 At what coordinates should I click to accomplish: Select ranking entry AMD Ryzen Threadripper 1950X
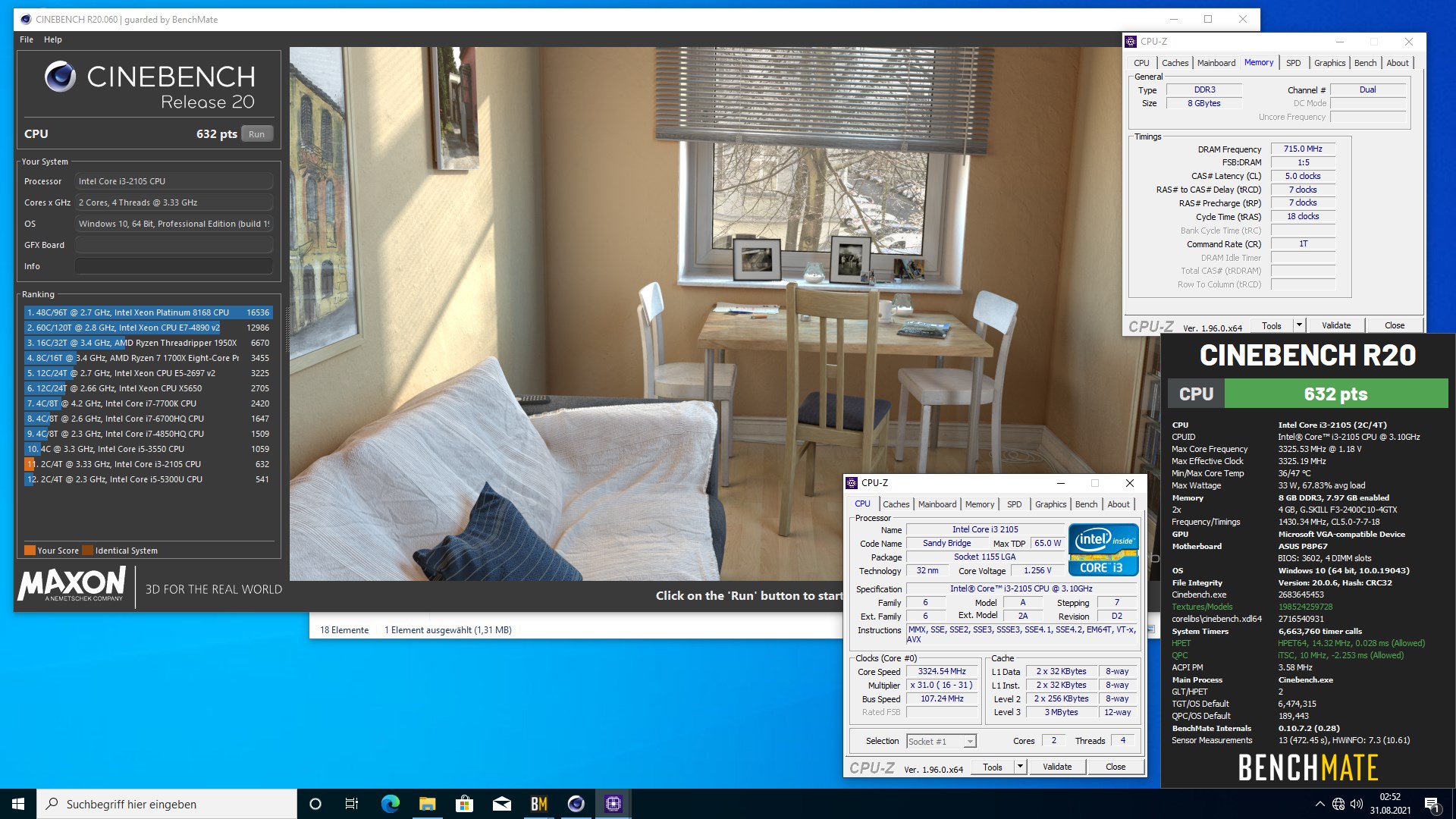pos(148,343)
